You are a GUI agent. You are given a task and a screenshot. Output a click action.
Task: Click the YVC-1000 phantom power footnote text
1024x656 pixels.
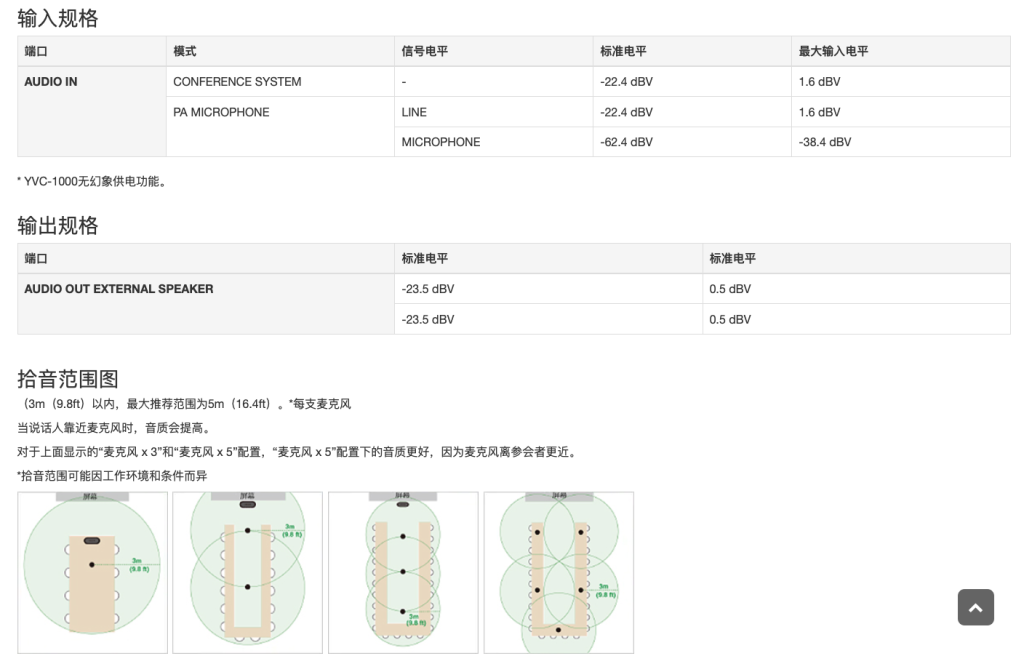[92, 182]
